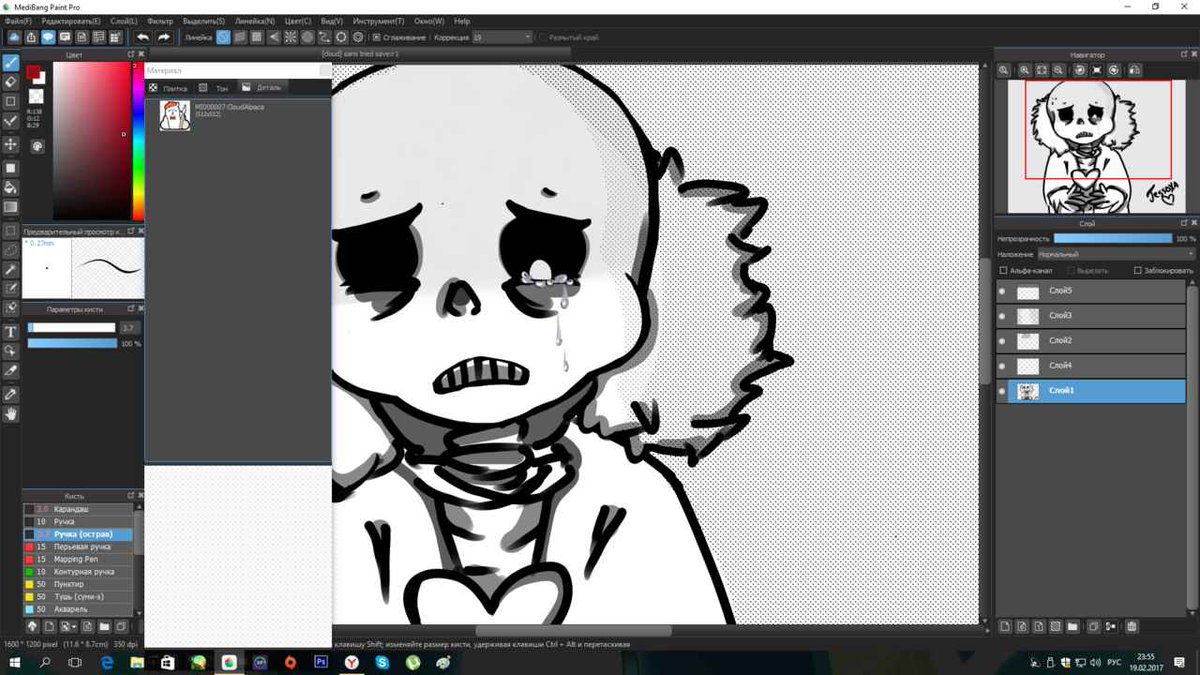Toggle visibility of layer Слой2
Image resolution: width=1200 pixels, height=675 pixels.
tap(1003, 341)
